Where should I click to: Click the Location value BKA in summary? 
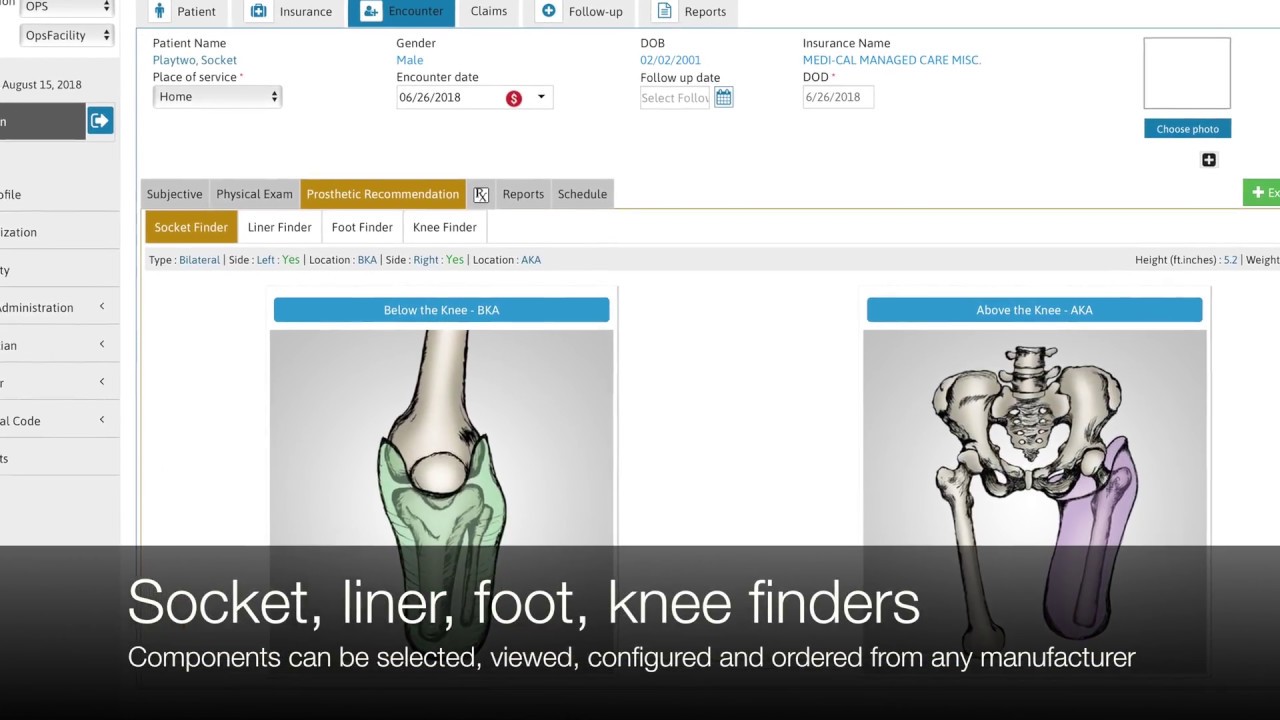click(x=367, y=260)
